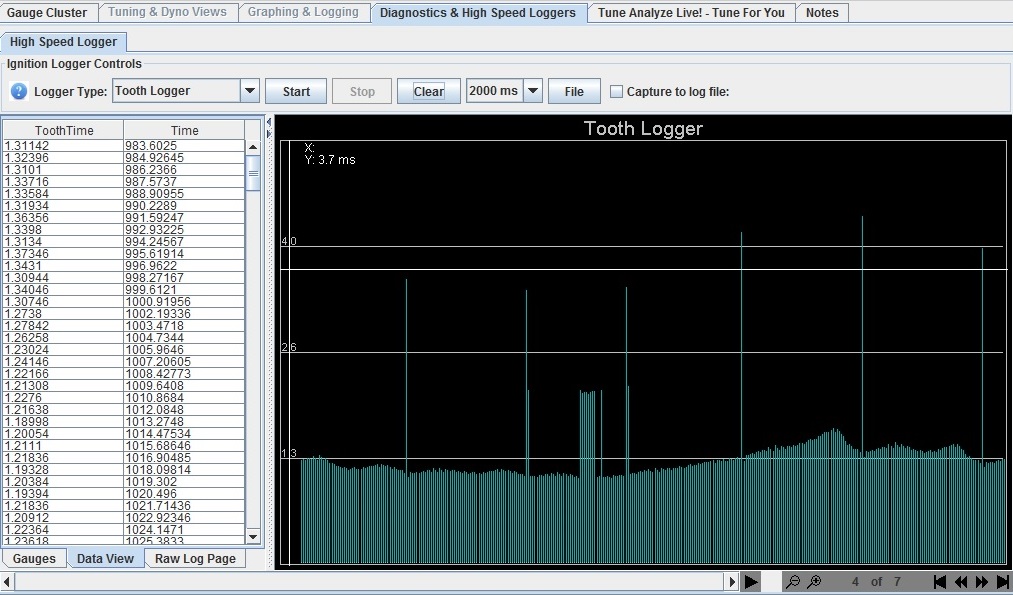The height and width of the screenshot is (595, 1013).
Task: Zoom out of the tooth logger graph
Action: coord(792,581)
